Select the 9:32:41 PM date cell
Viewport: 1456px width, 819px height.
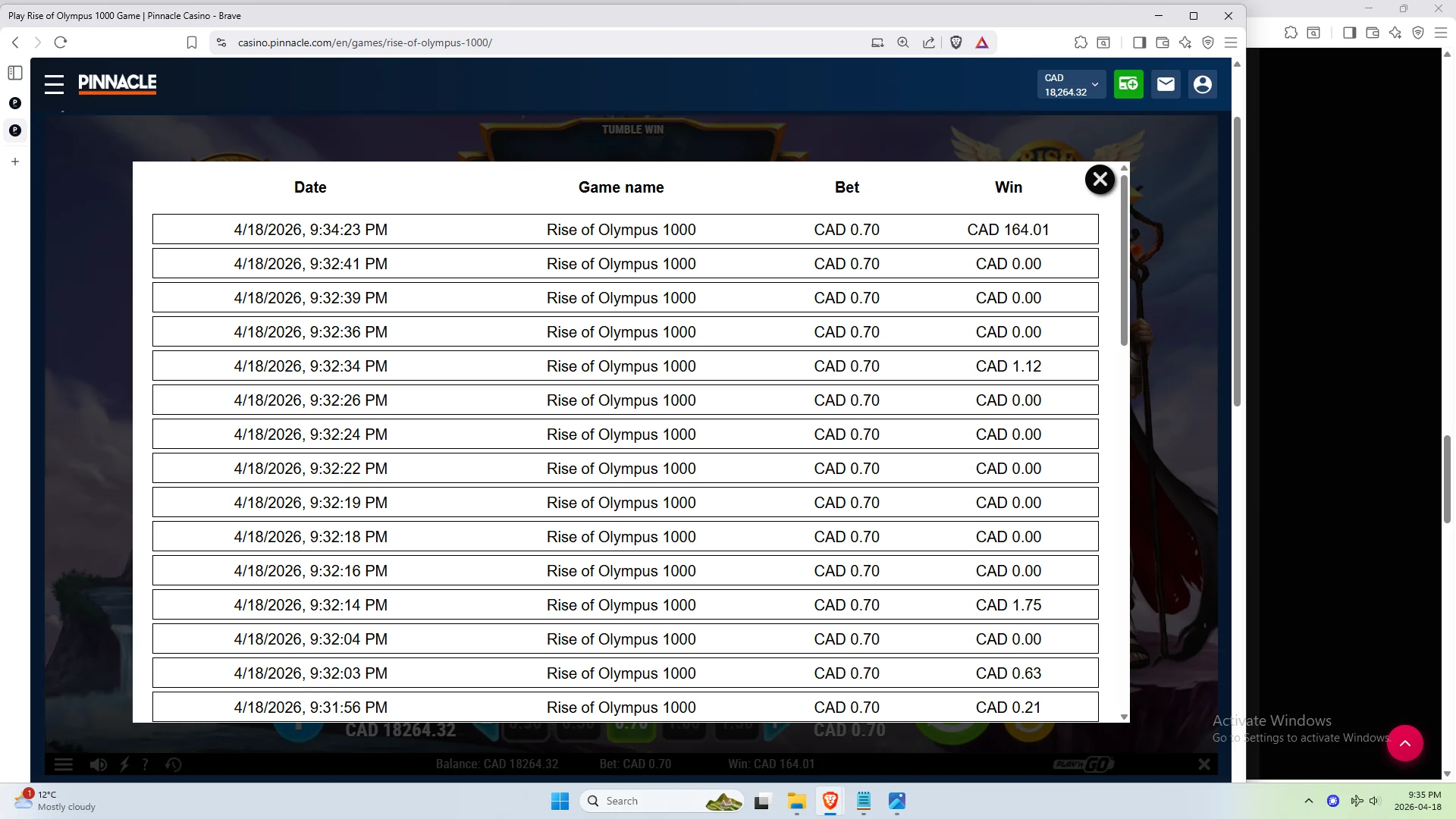[x=310, y=264]
